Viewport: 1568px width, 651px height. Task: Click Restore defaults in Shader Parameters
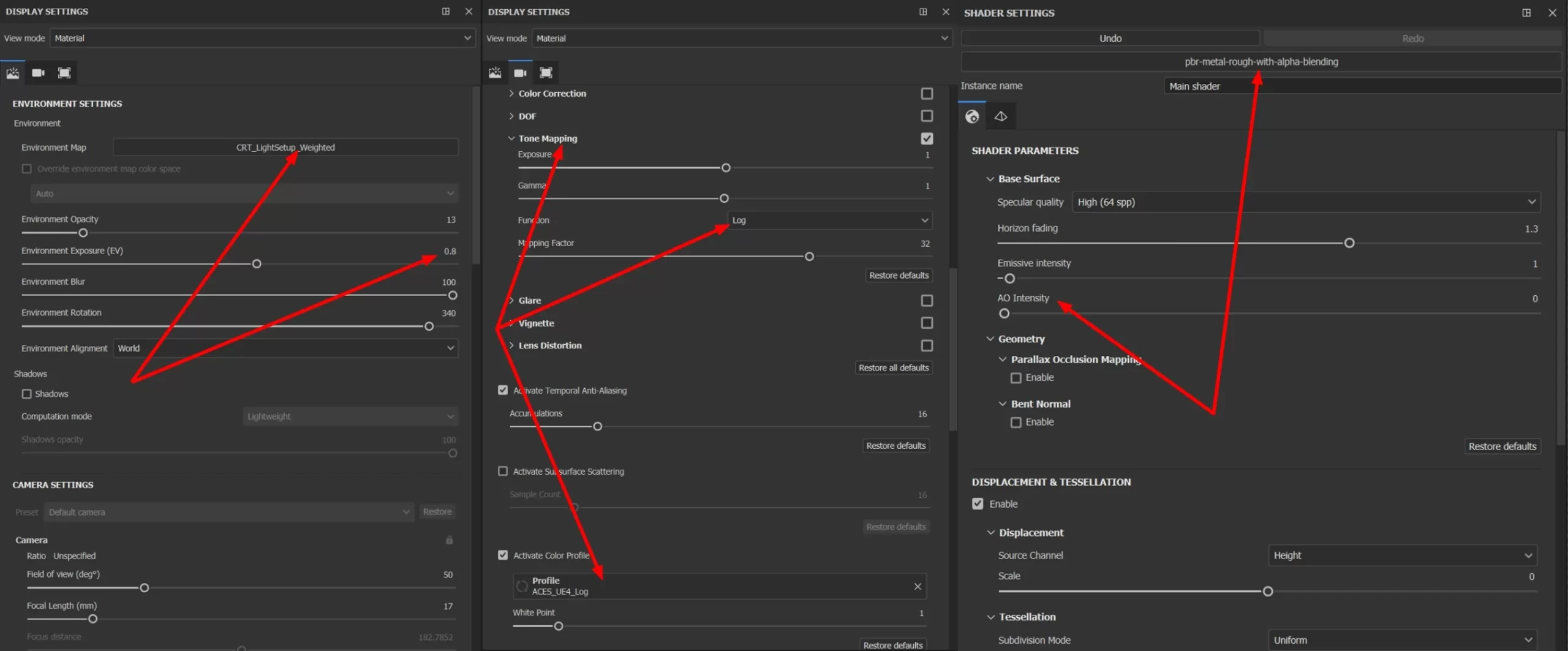click(1502, 446)
